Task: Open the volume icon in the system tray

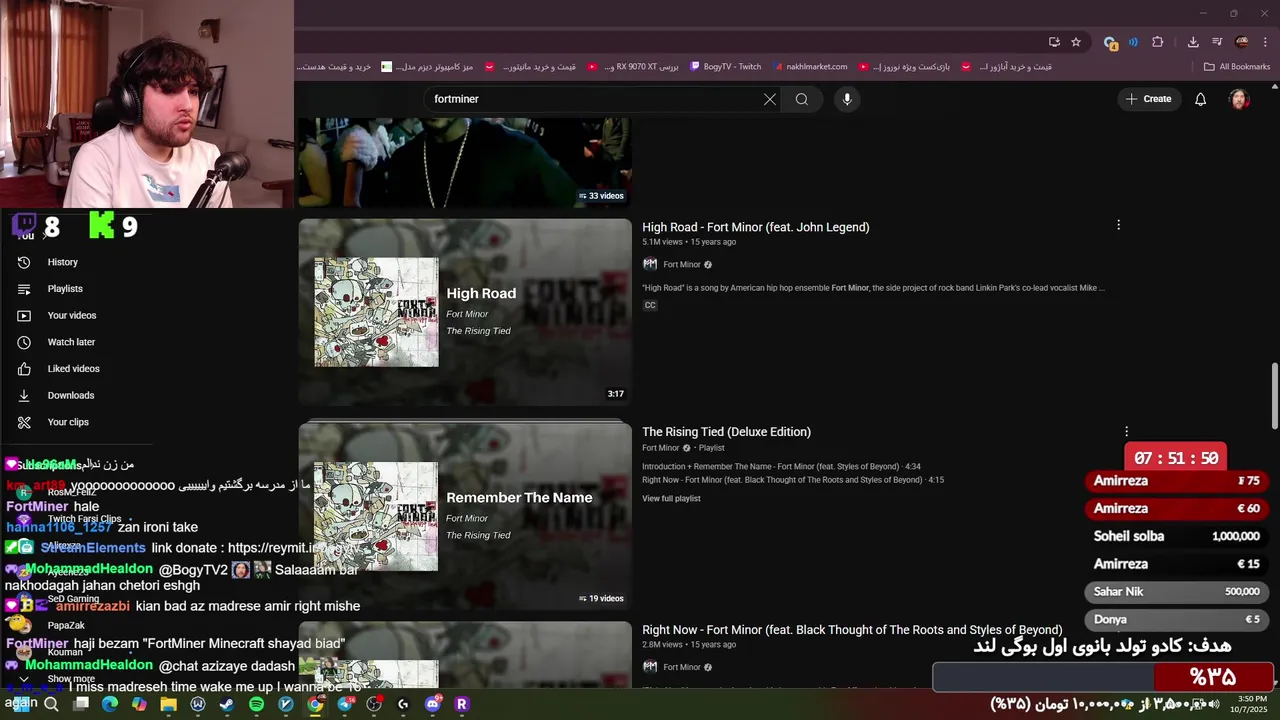Action: (1214, 704)
